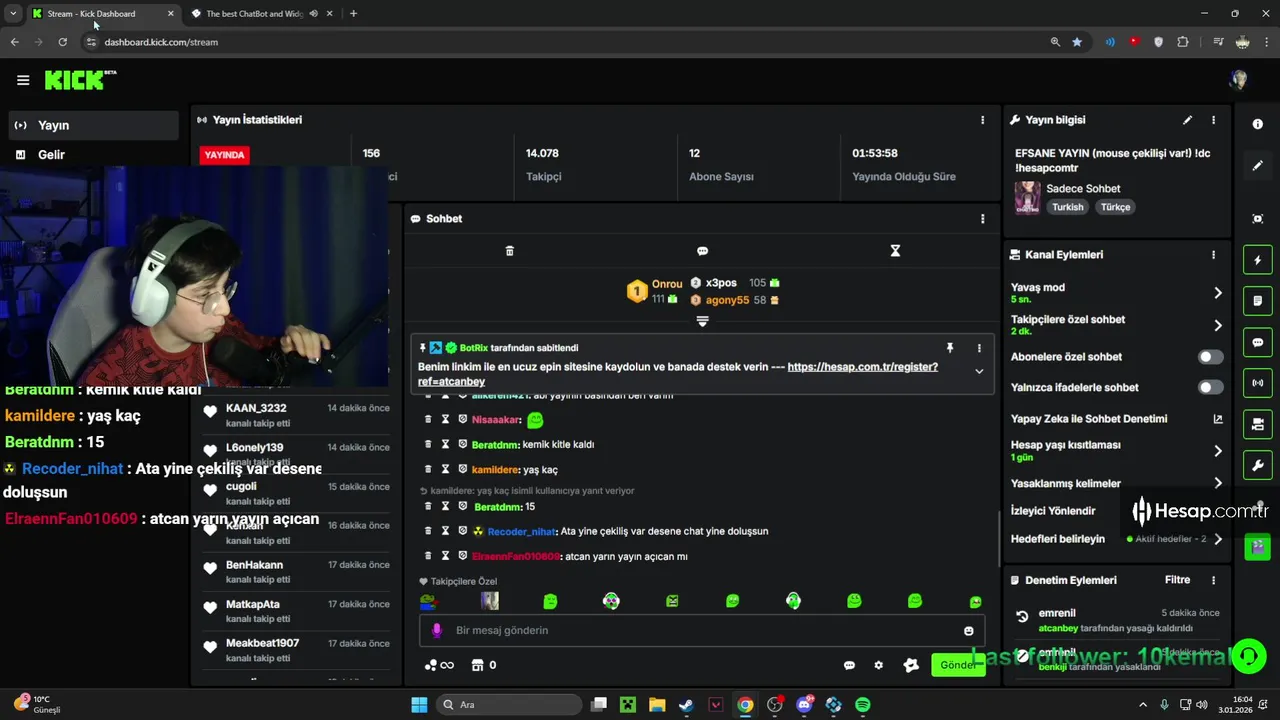Click the Gönder send button
The height and width of the screenshot is (720, 1280).
tap(958, 665)
